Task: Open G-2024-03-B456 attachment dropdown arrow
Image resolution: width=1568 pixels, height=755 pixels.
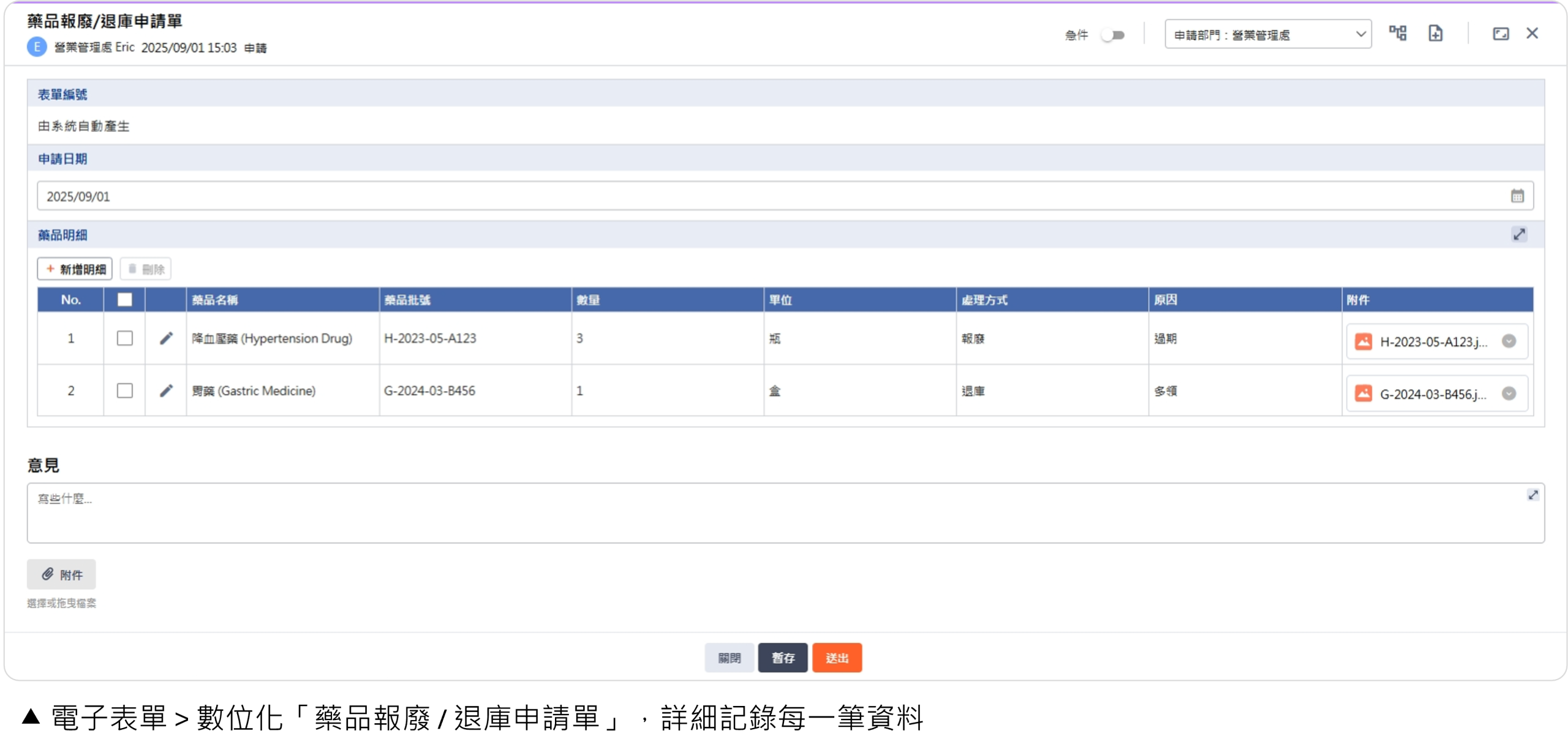Action: tap(1509, 393)
